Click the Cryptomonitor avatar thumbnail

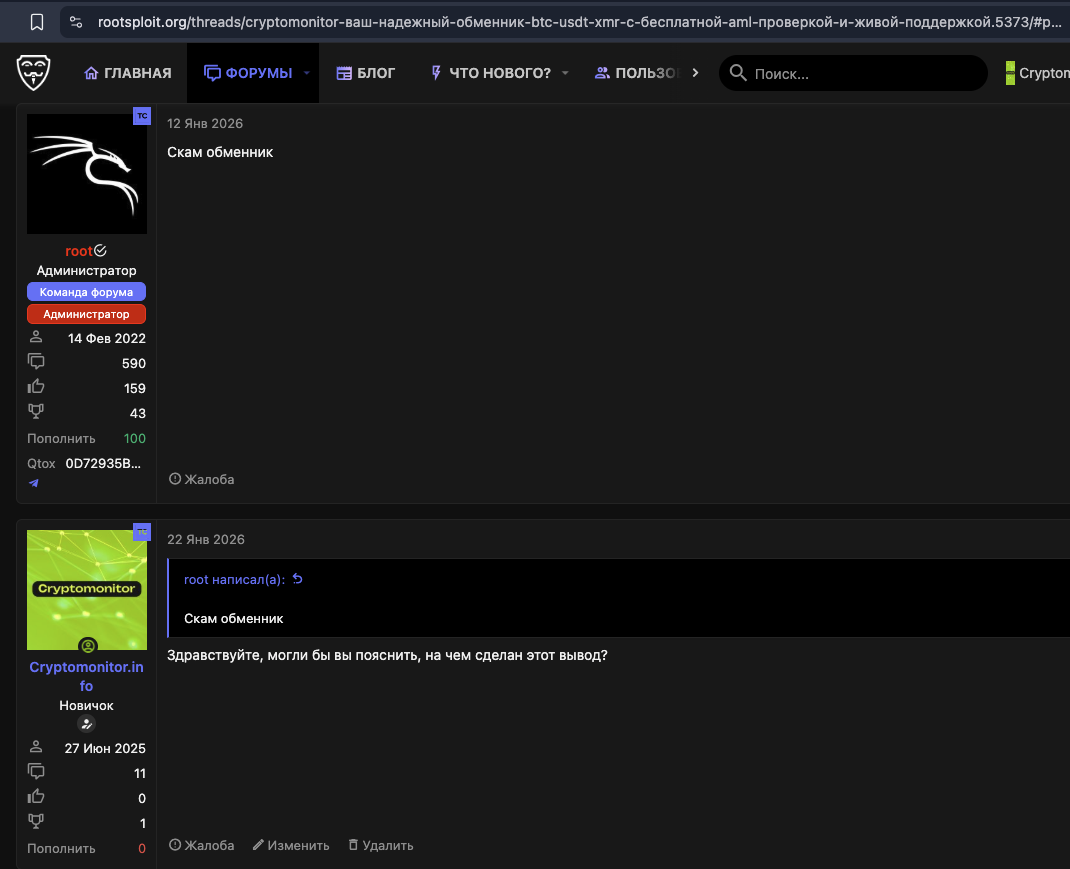[x=87, y=590]
